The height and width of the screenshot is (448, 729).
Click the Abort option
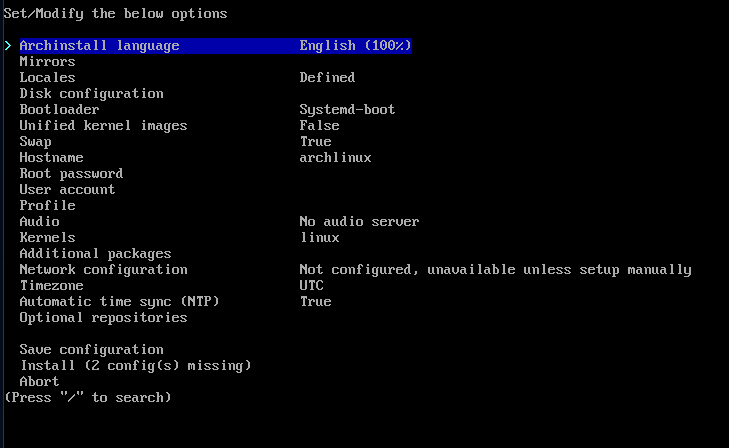[x=39, y=382]
